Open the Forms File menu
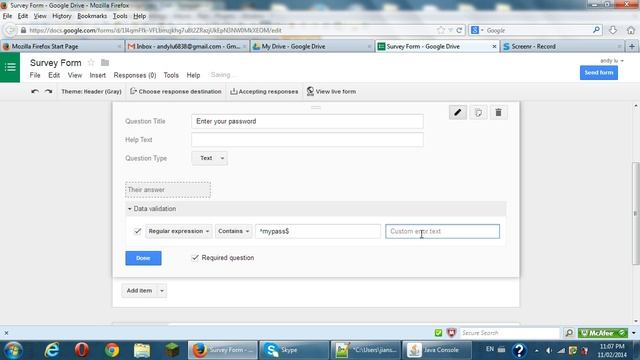The width and height of the screenshot is (640, 360). click(x=35, y=75)
